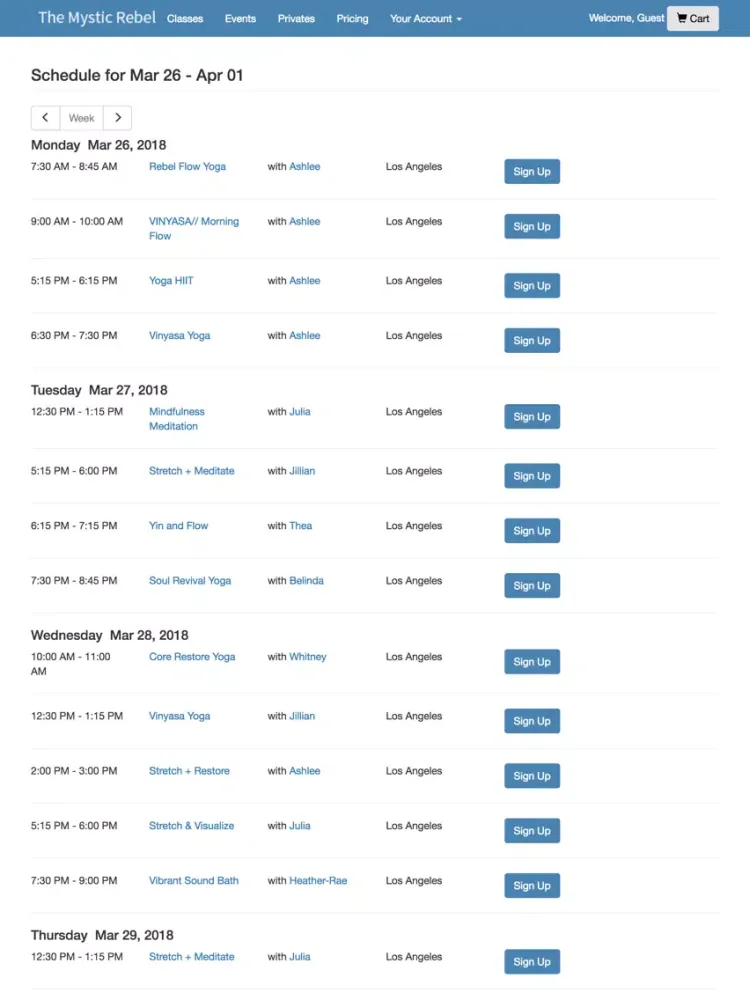Go to the previous week with the left chevron
750x1000 pixels.
45,118
